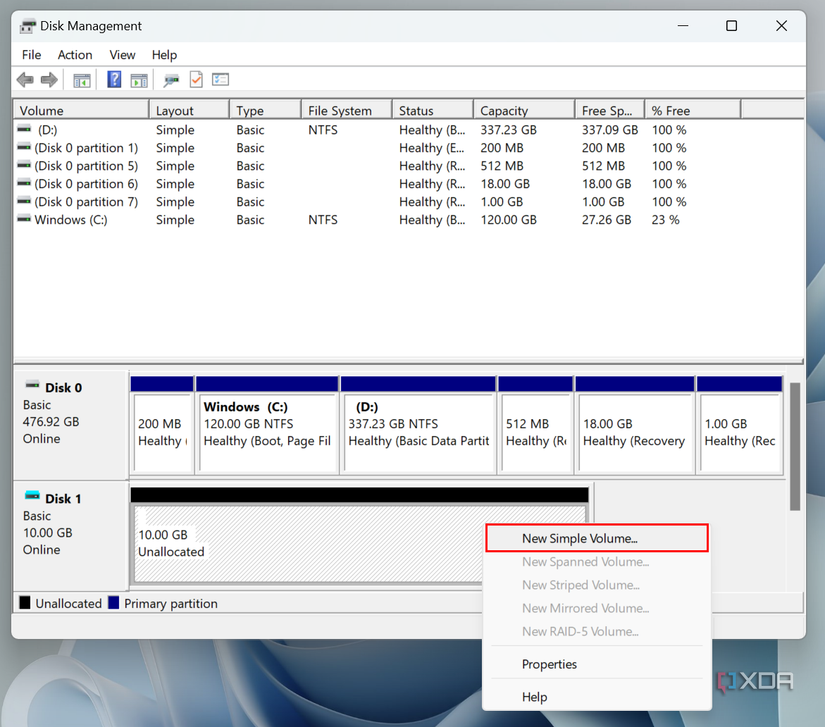Select the (Disk 0 partition 1) row text
The height and width of the screenshot is (727, 825).
86,148
